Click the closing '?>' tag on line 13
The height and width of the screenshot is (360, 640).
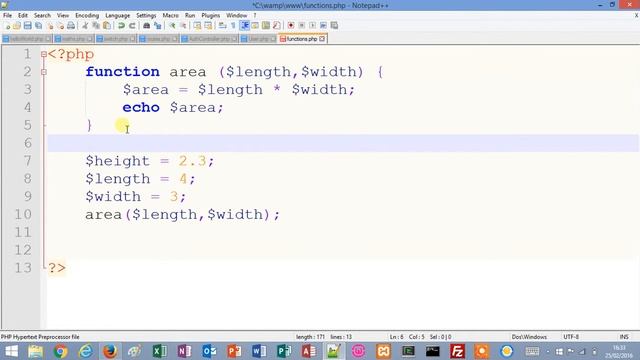pyautogui.click(x=57, y=268)
